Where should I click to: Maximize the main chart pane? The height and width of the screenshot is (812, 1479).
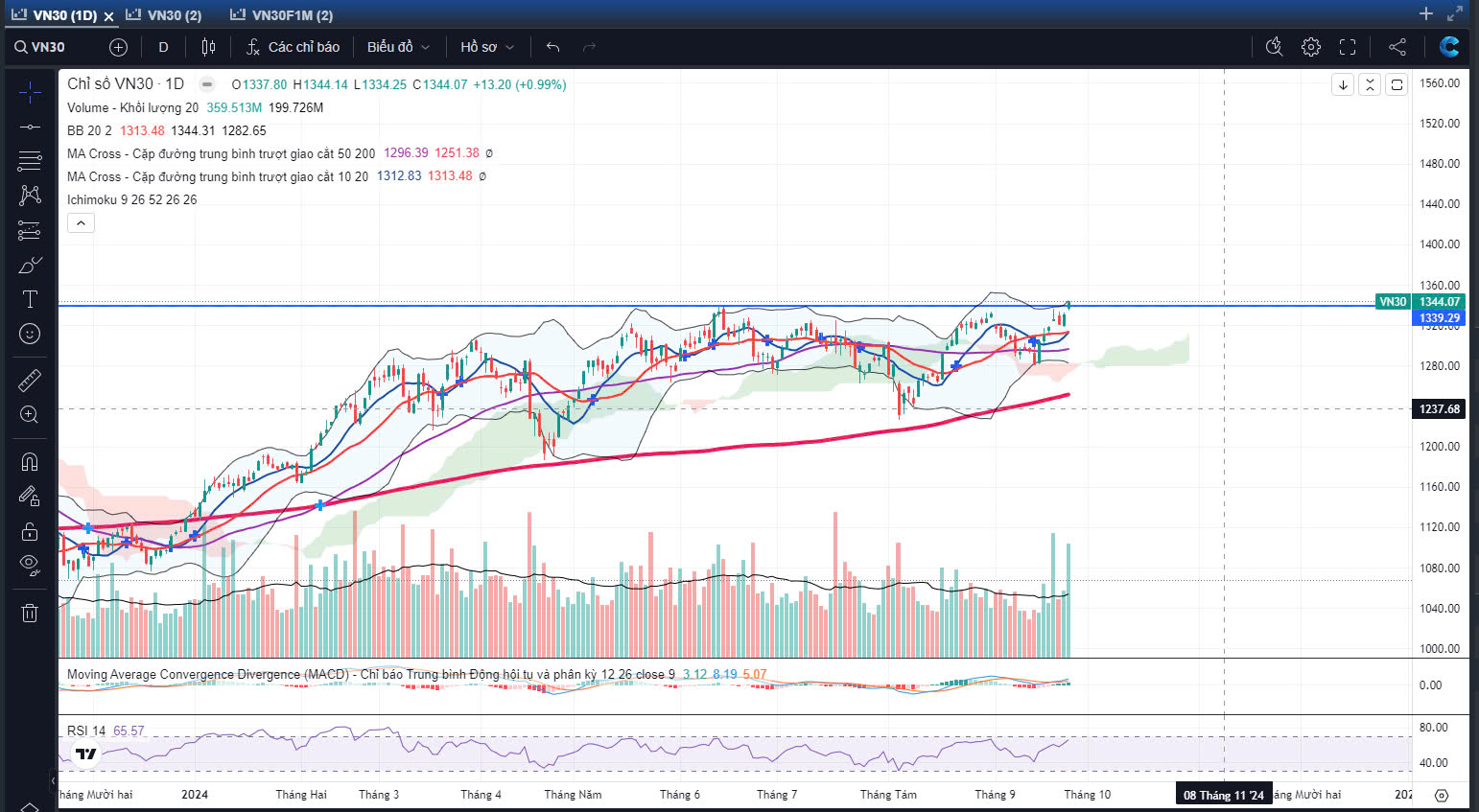[1397, 85]
